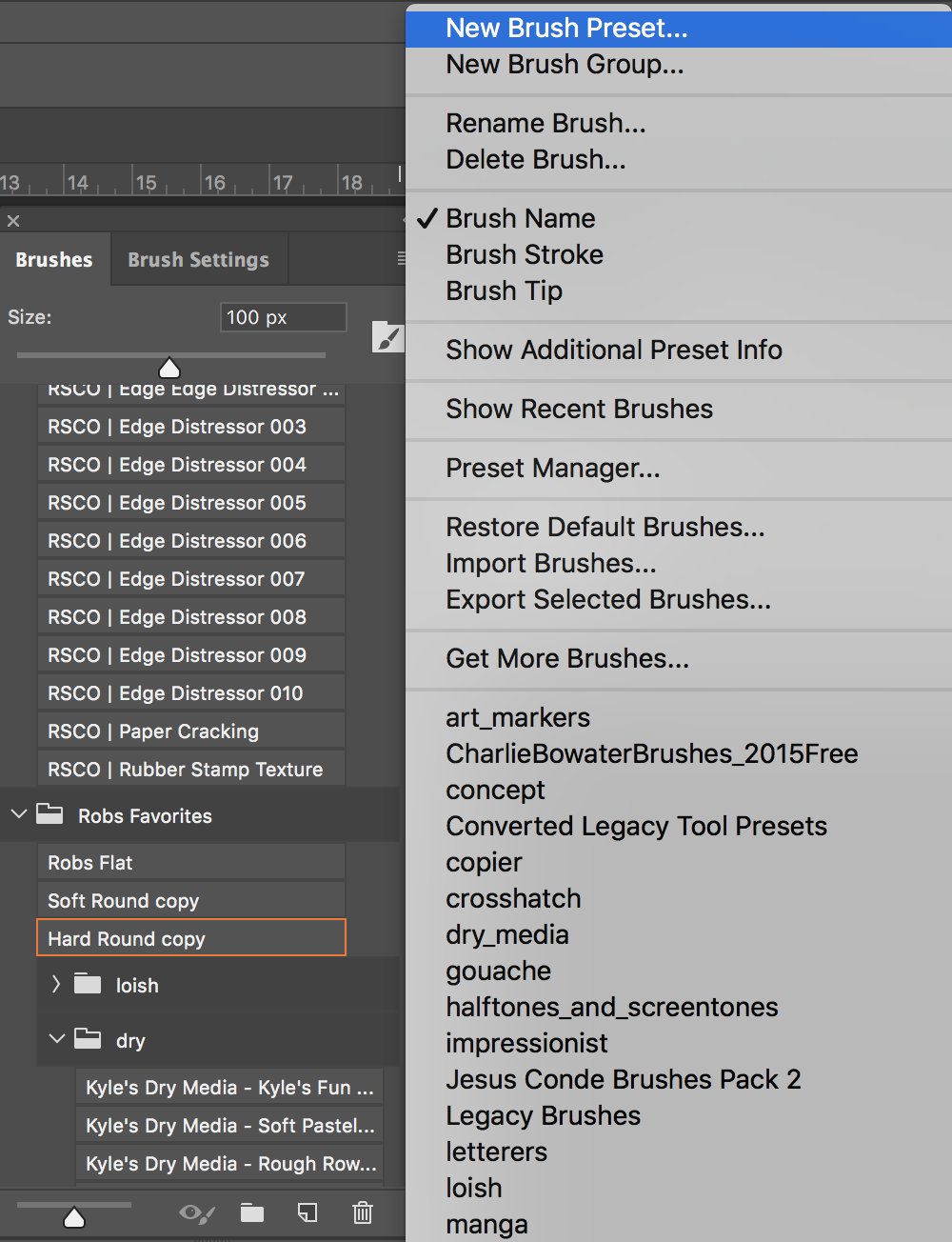
Task: Load the crosshatch brush set
Action: pos(679,899)
